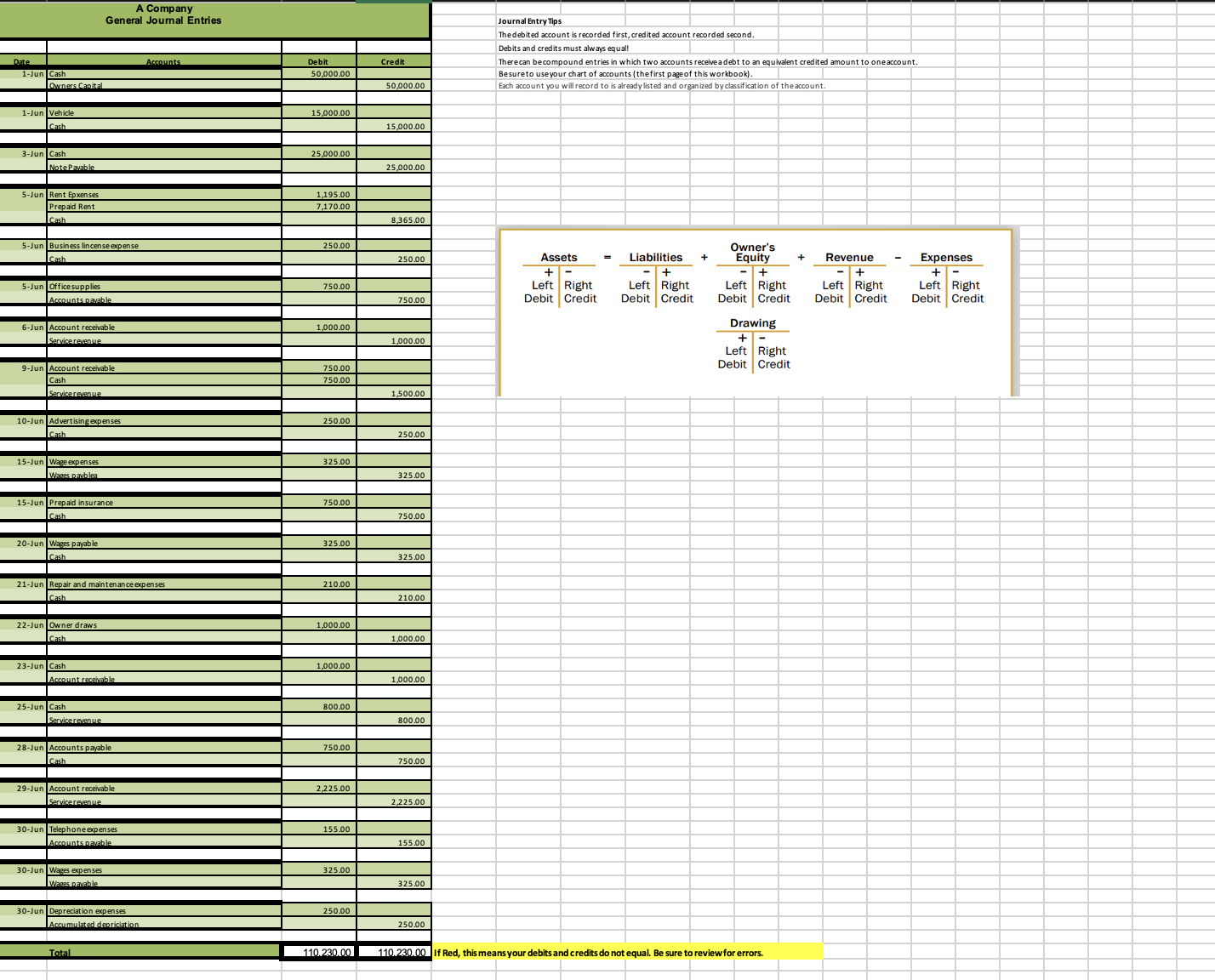Select the debit total 110,230.00 cell
The width and height of the screenshot is (1215, 980).
(x=318, y=953)
